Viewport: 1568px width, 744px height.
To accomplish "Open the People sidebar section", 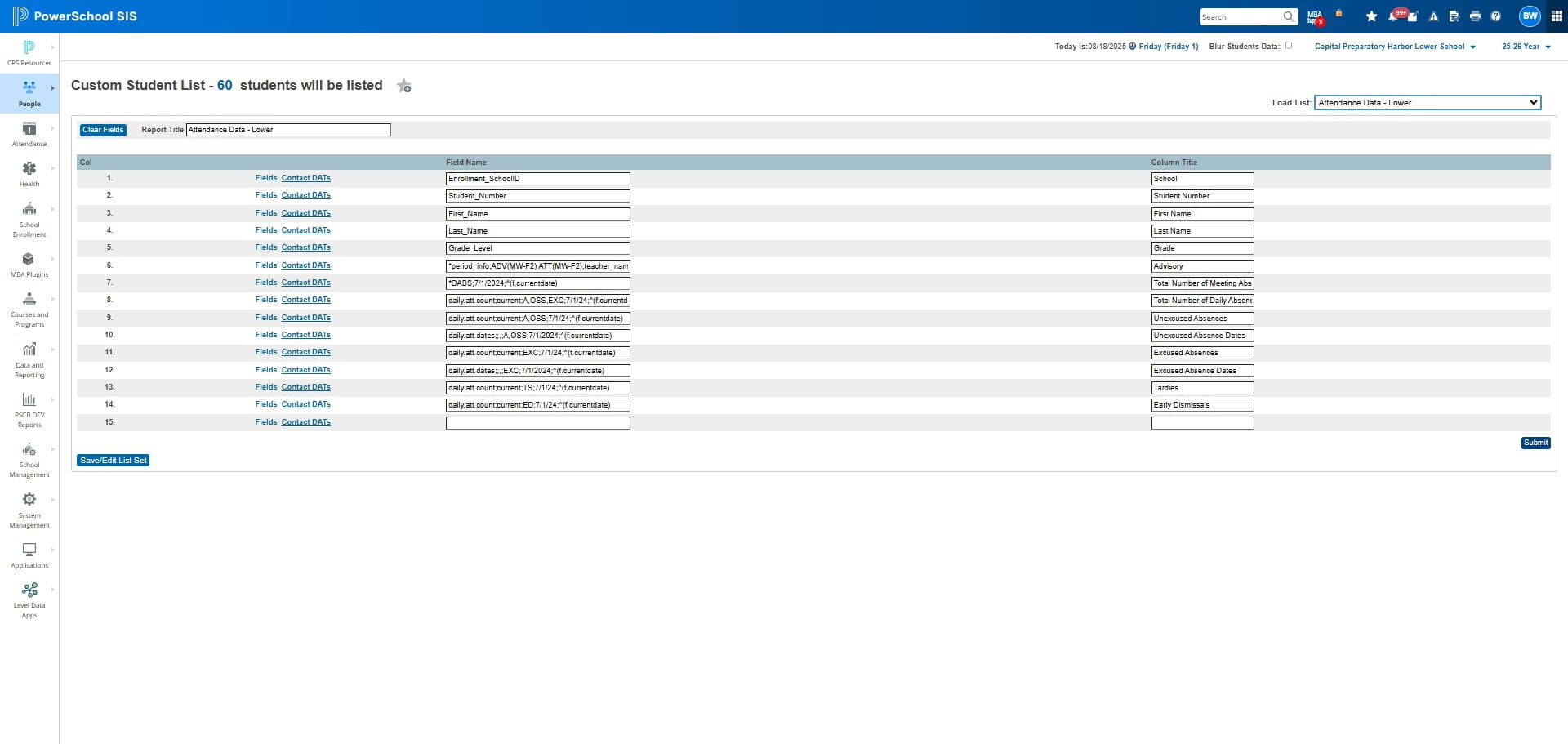I will pyautogui.click(x=29, y=94).
